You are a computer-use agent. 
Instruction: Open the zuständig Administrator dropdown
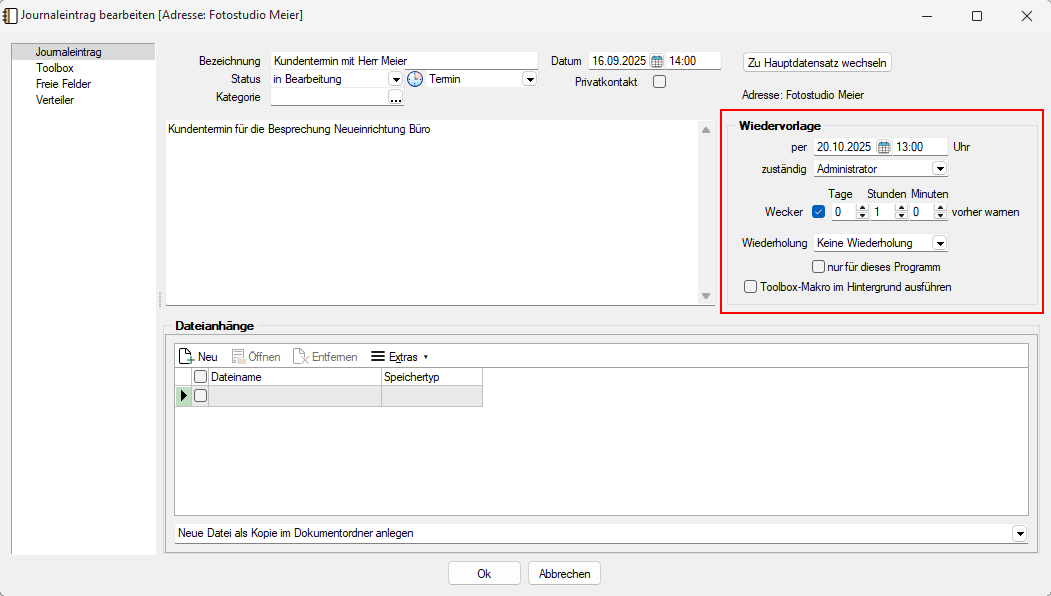coord(939,169)
